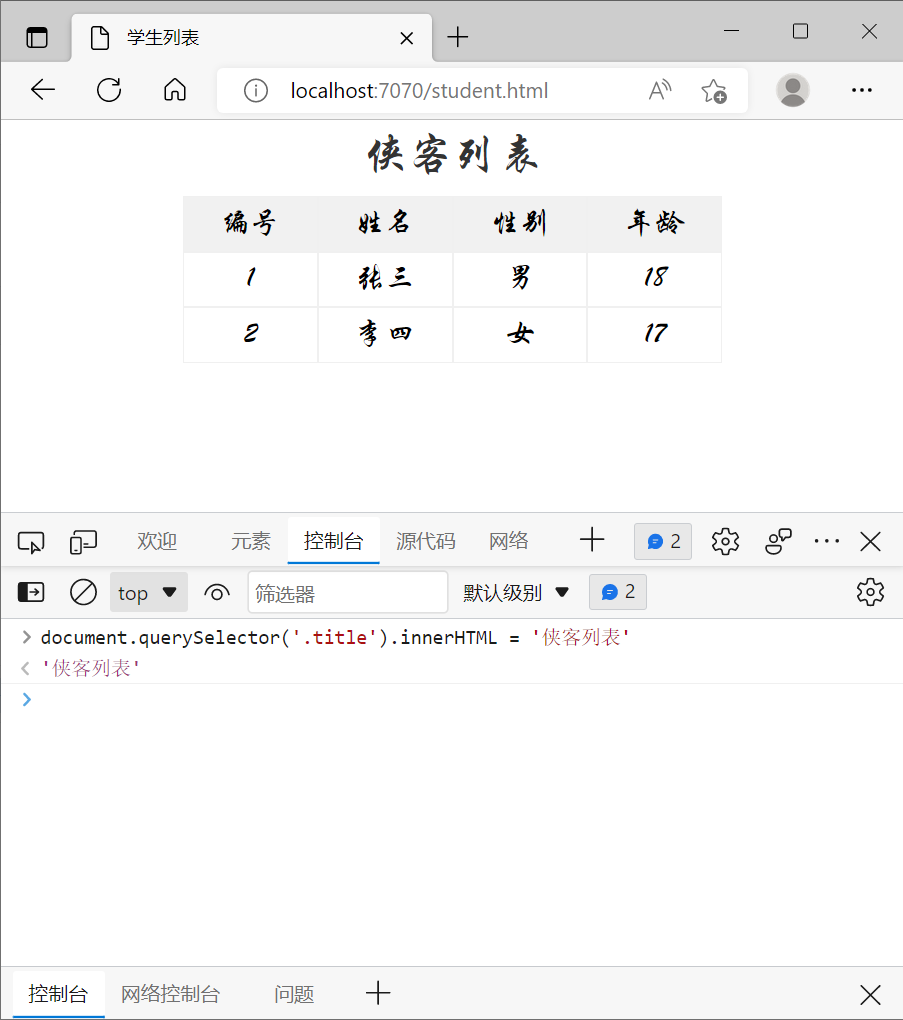Go to the browser home page

175,90
